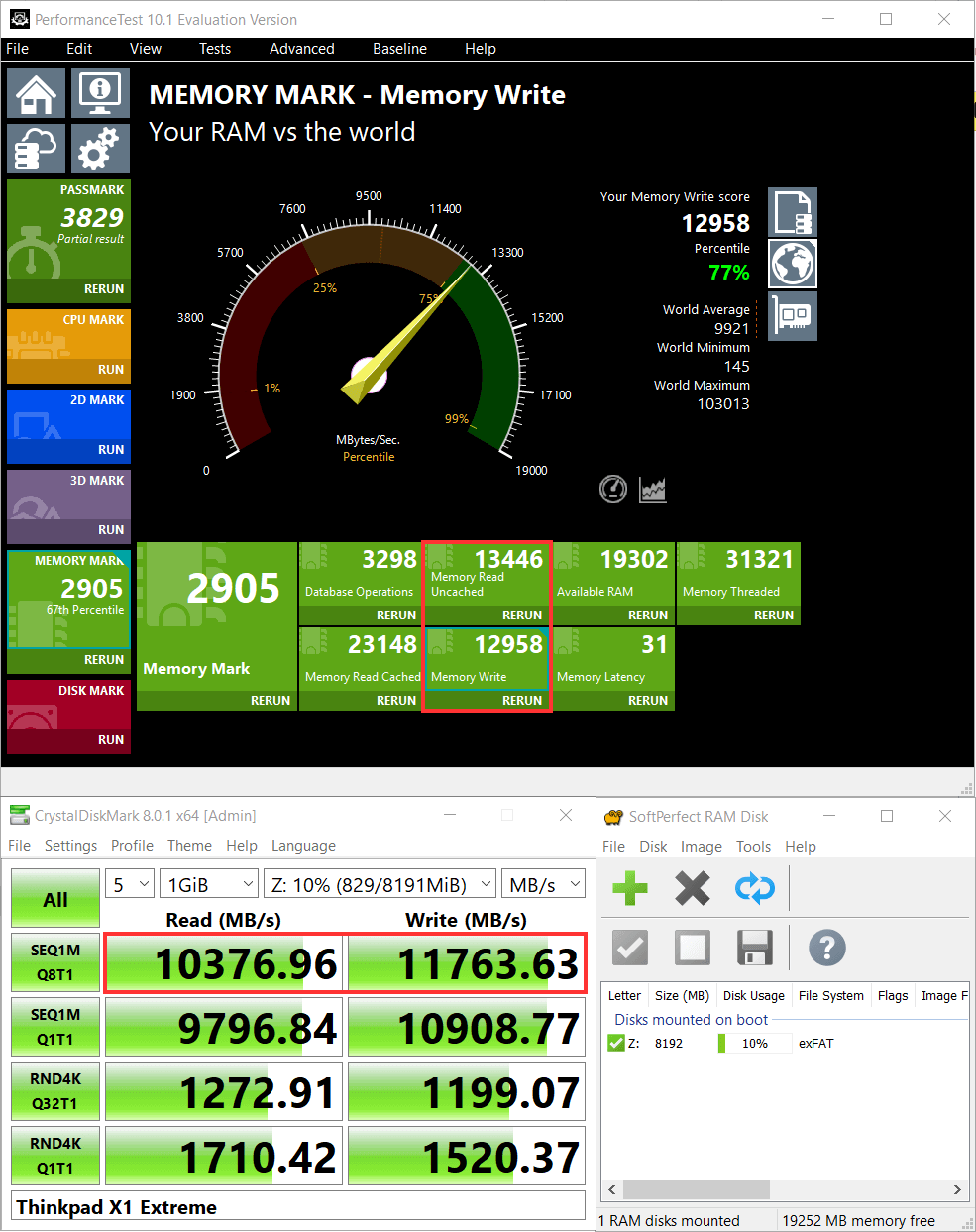Open the 1GiB test size dropdown
The width and height of the screenshot is (976, 1232).
click(x=209, y=884)
